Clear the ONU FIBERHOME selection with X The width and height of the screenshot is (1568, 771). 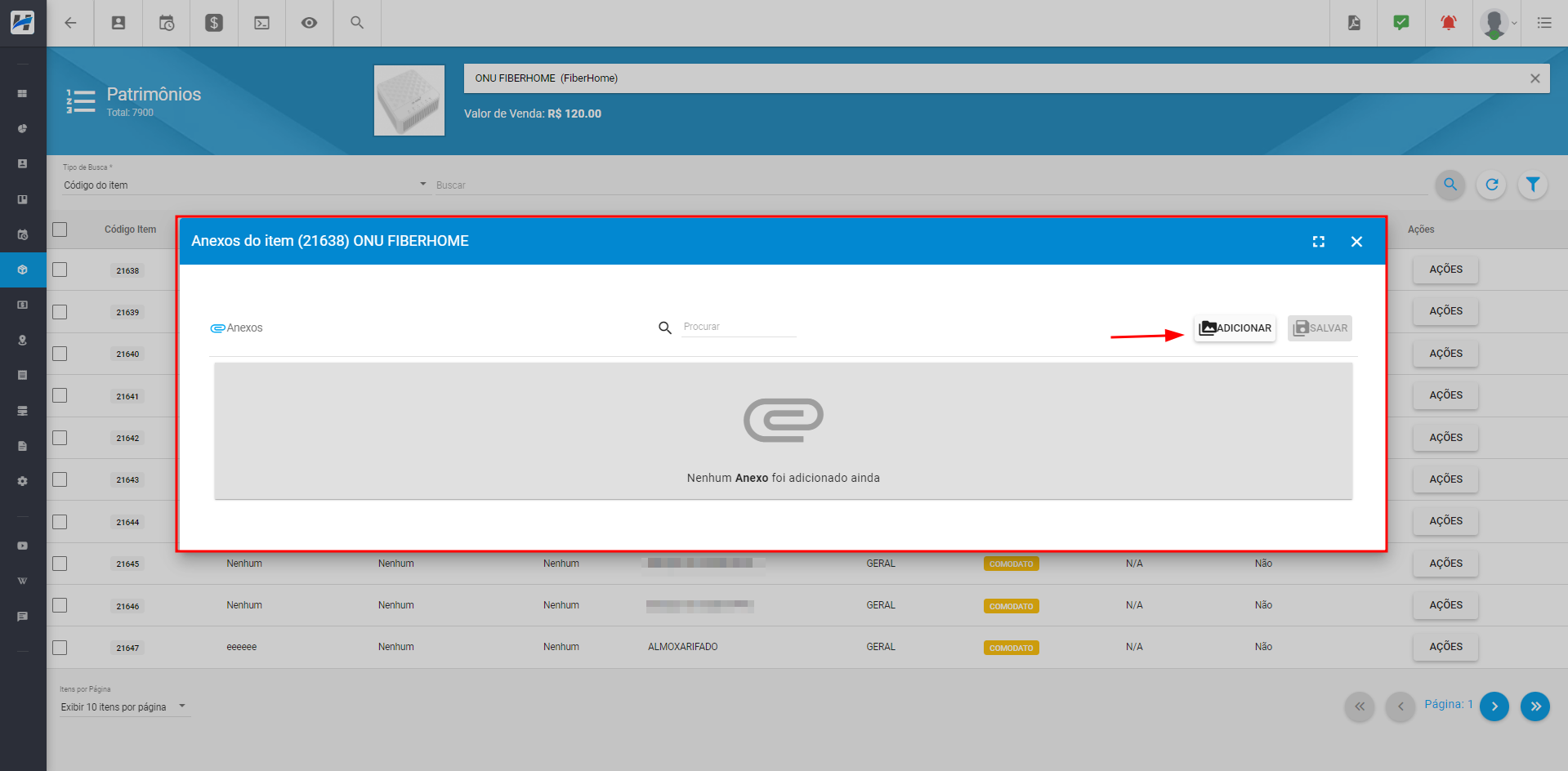pyautogui.click(x=1535, y=78)
